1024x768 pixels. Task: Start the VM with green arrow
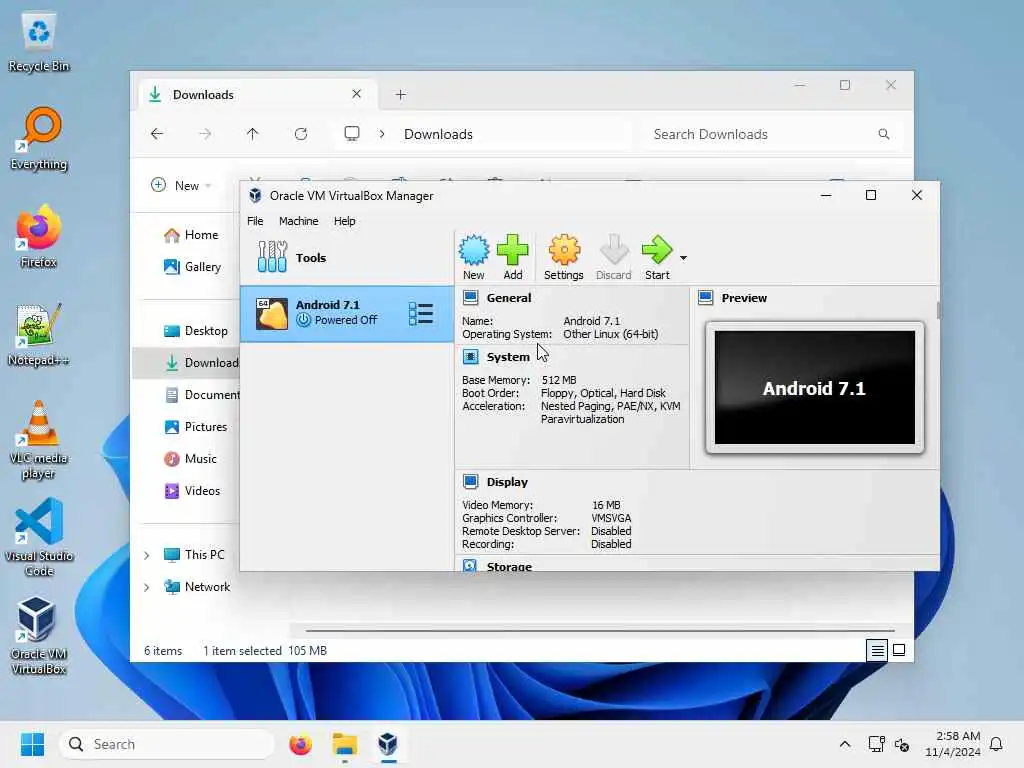coord(657,257)
